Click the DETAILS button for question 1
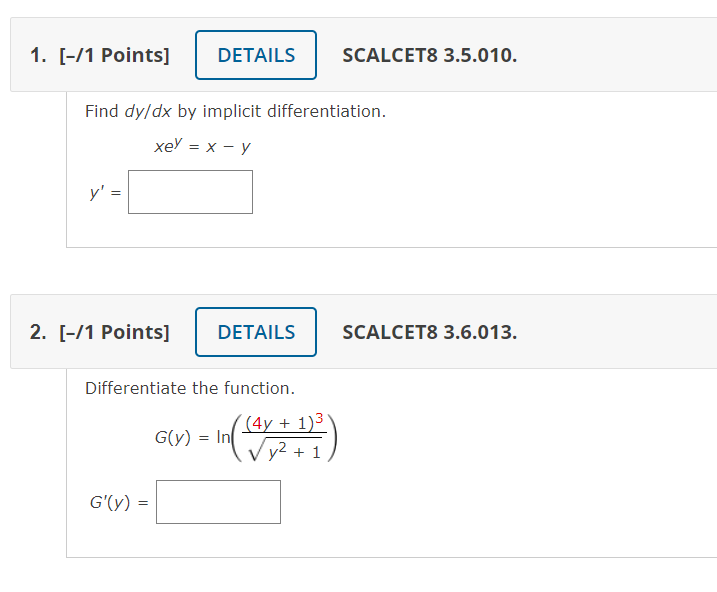The height and width of the screenshot is (592, 717). (x=256, y=55)
